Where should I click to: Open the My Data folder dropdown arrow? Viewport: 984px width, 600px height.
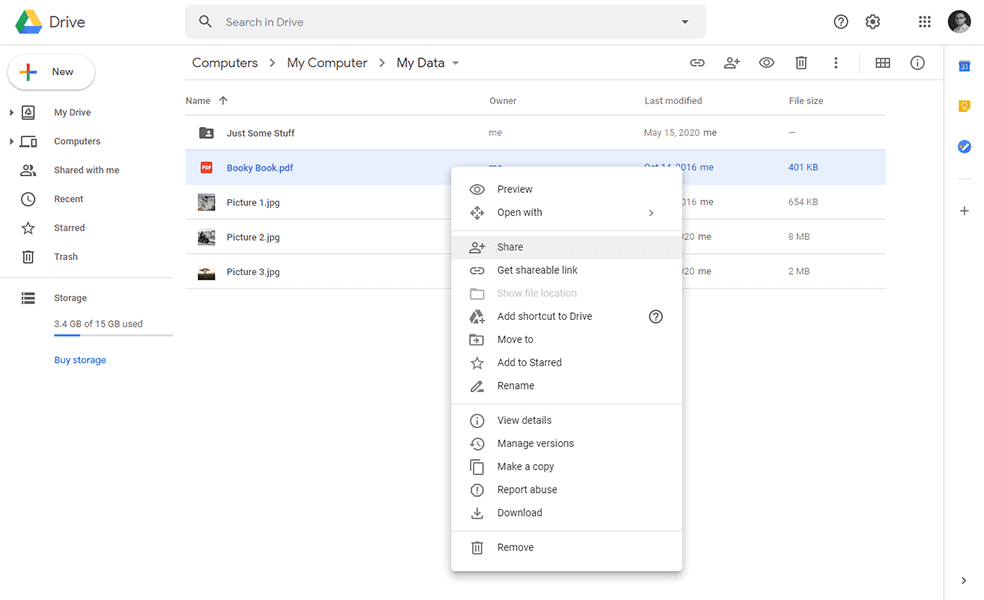click(456, 63)
